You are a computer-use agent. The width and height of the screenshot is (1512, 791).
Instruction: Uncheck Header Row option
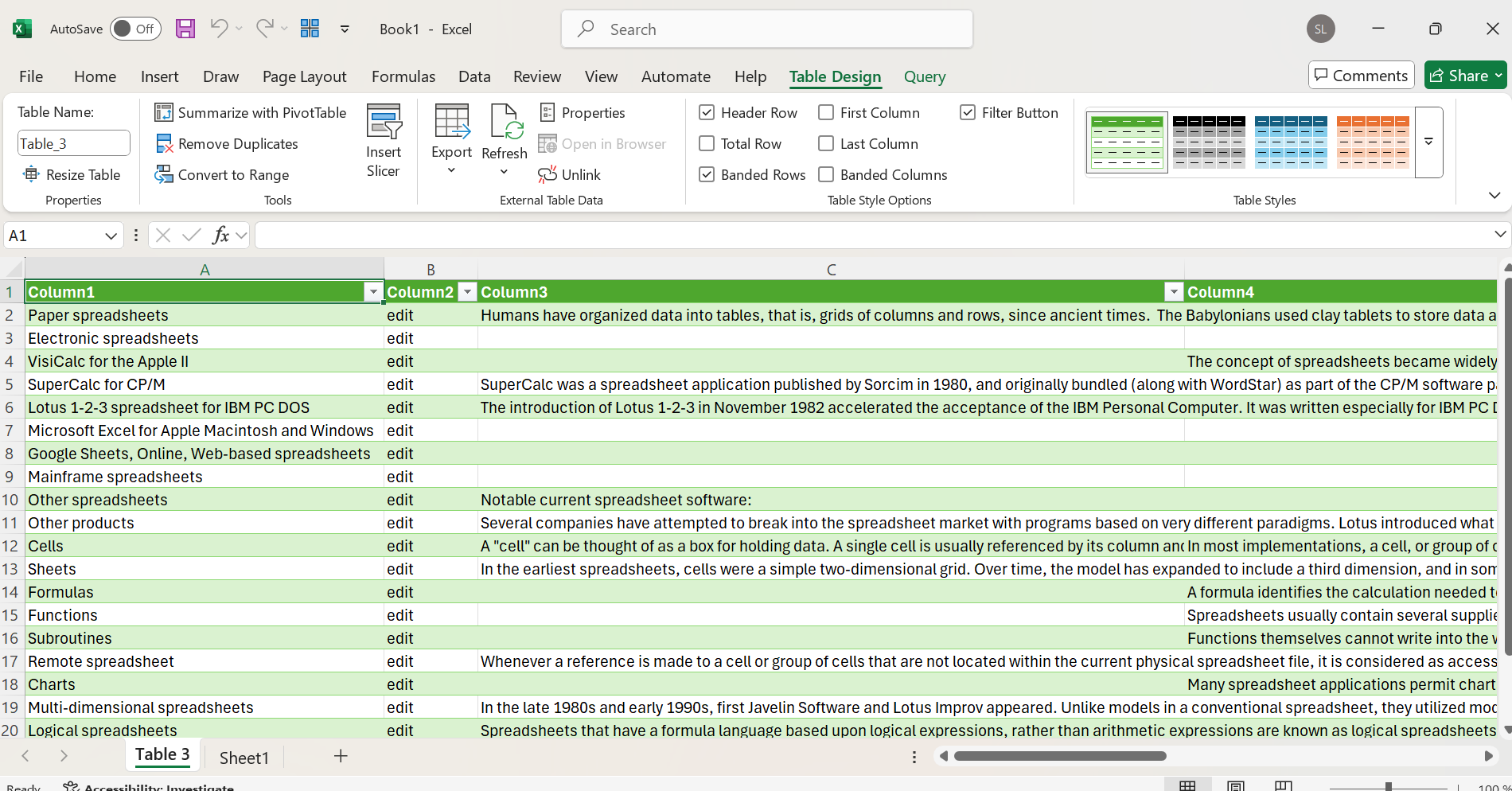[707, 113]
